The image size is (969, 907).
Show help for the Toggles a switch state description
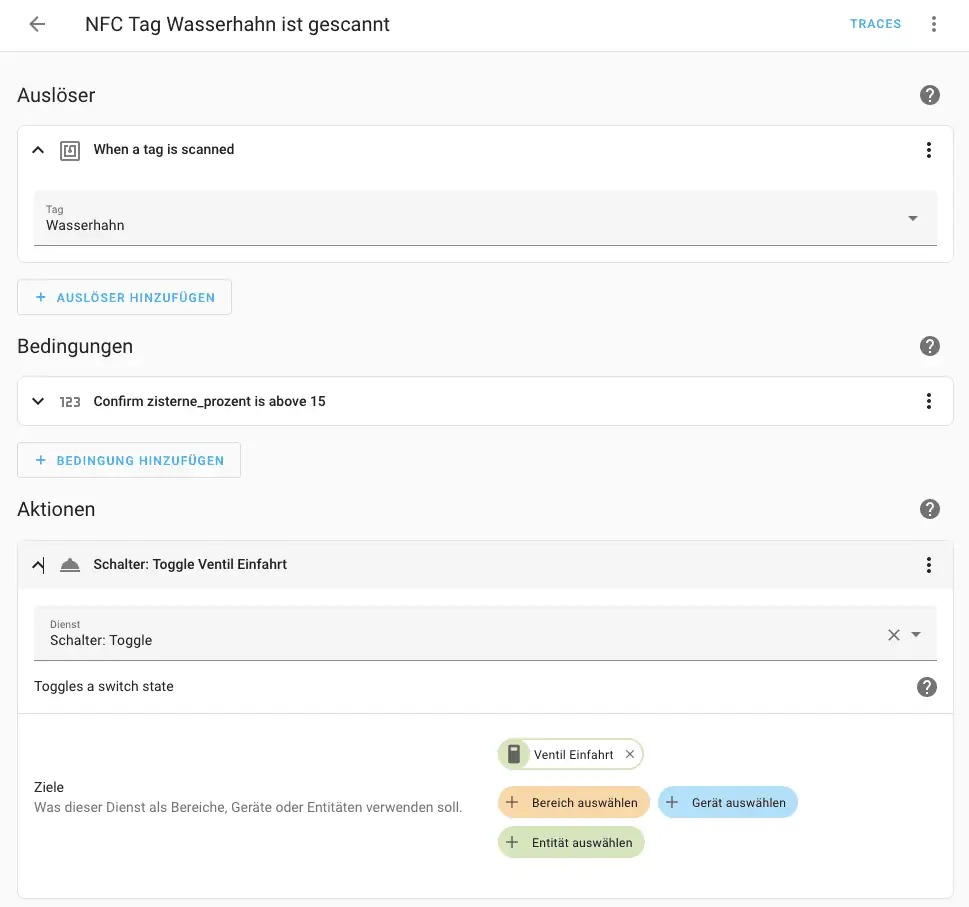point(927,687)
